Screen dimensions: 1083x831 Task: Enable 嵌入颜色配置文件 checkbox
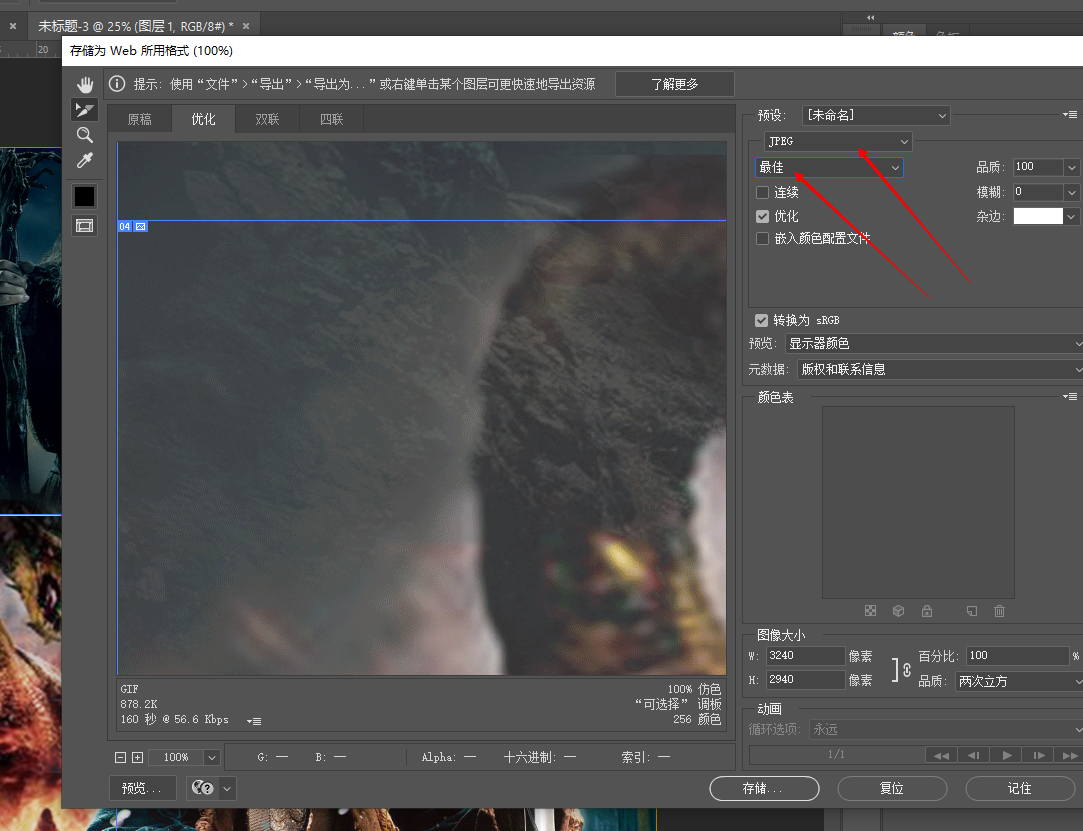click(x=763, y=238)
